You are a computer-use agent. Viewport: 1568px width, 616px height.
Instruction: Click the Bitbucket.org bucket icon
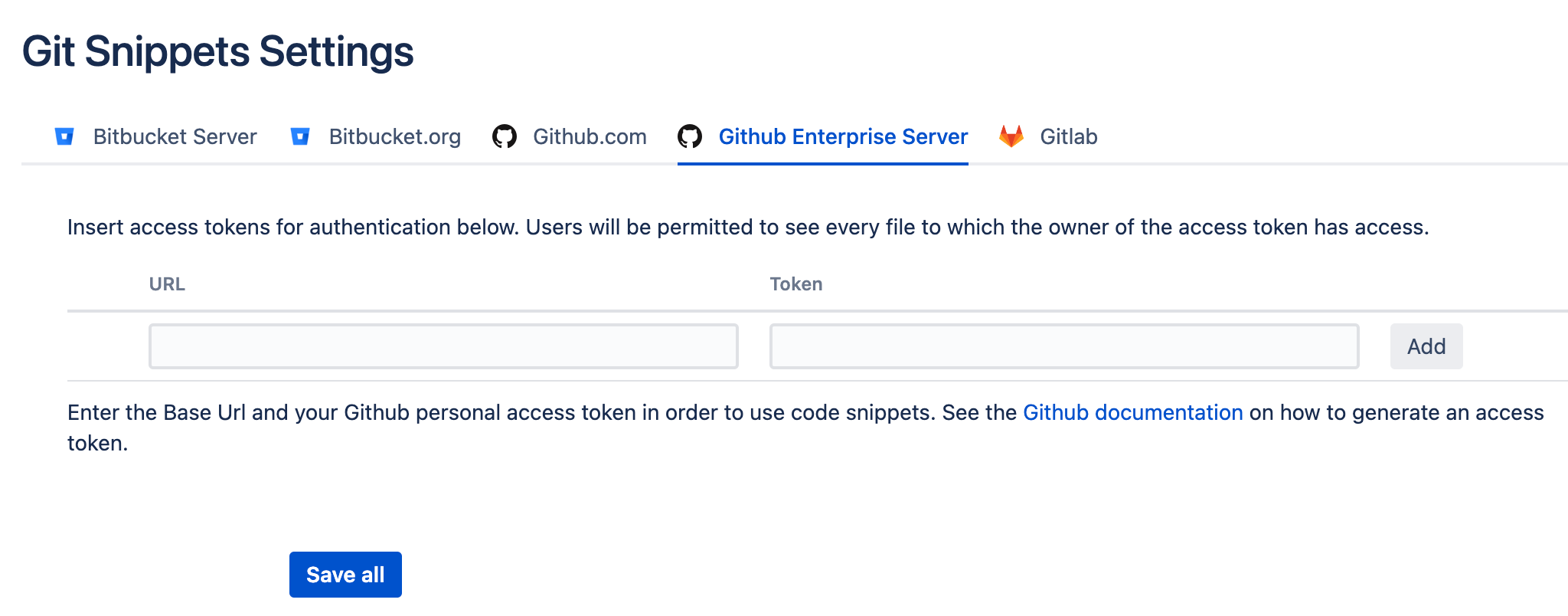tap(300, 136)
